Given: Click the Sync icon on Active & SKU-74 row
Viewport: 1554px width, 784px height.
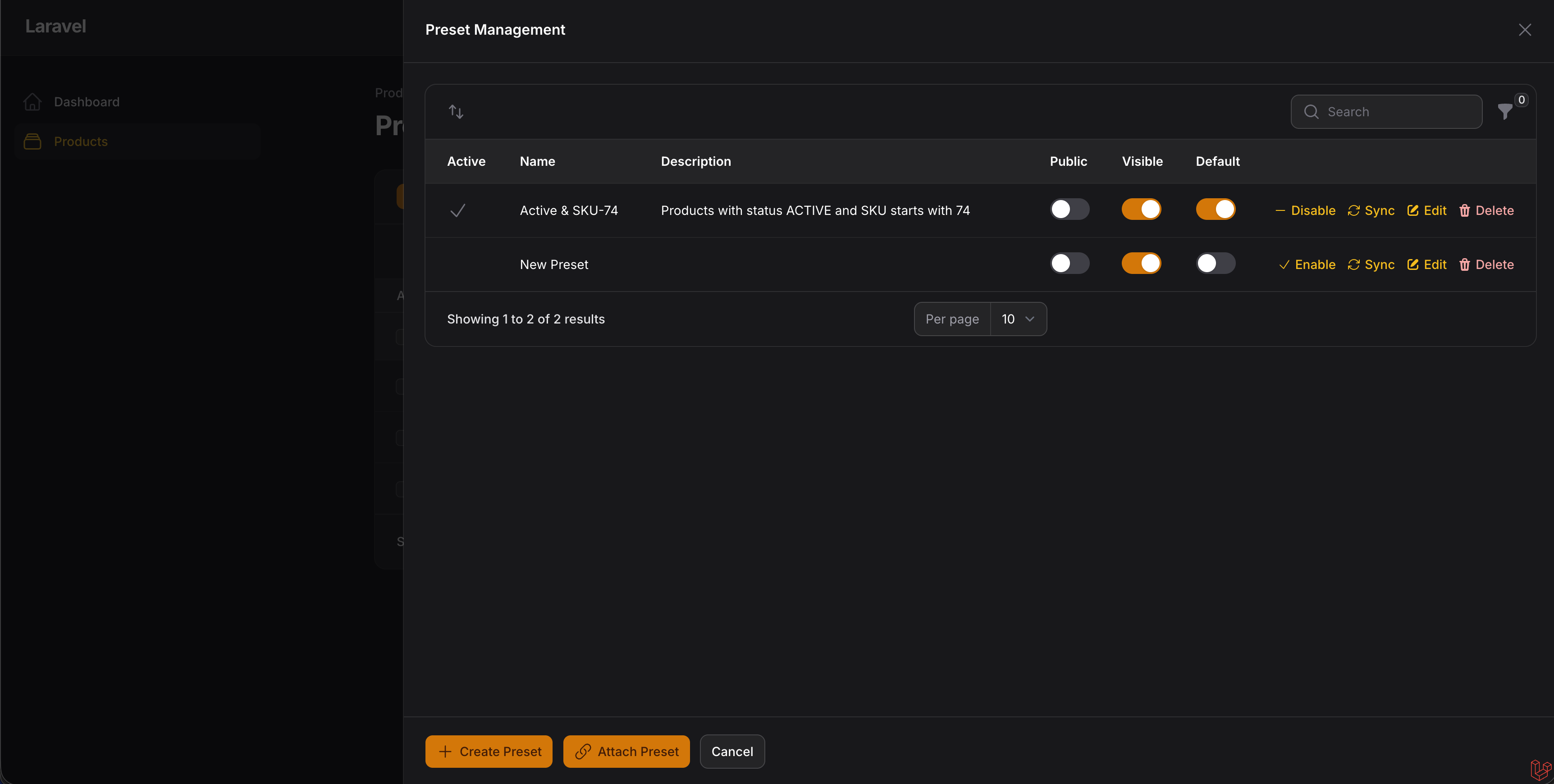Looking at the screenshot, I should coord(1355,210).
